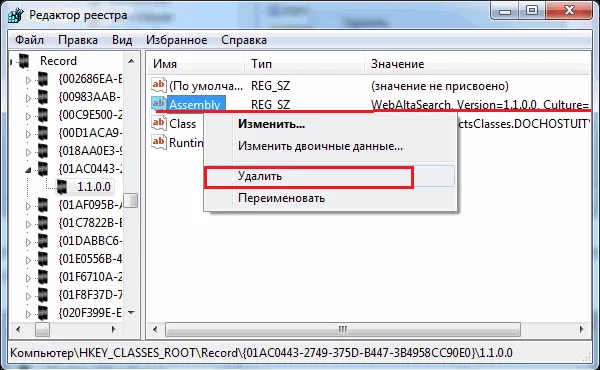Click the (значение не присвоено) data cell
This screenshot has width=600, height=370.
point(440,86)
